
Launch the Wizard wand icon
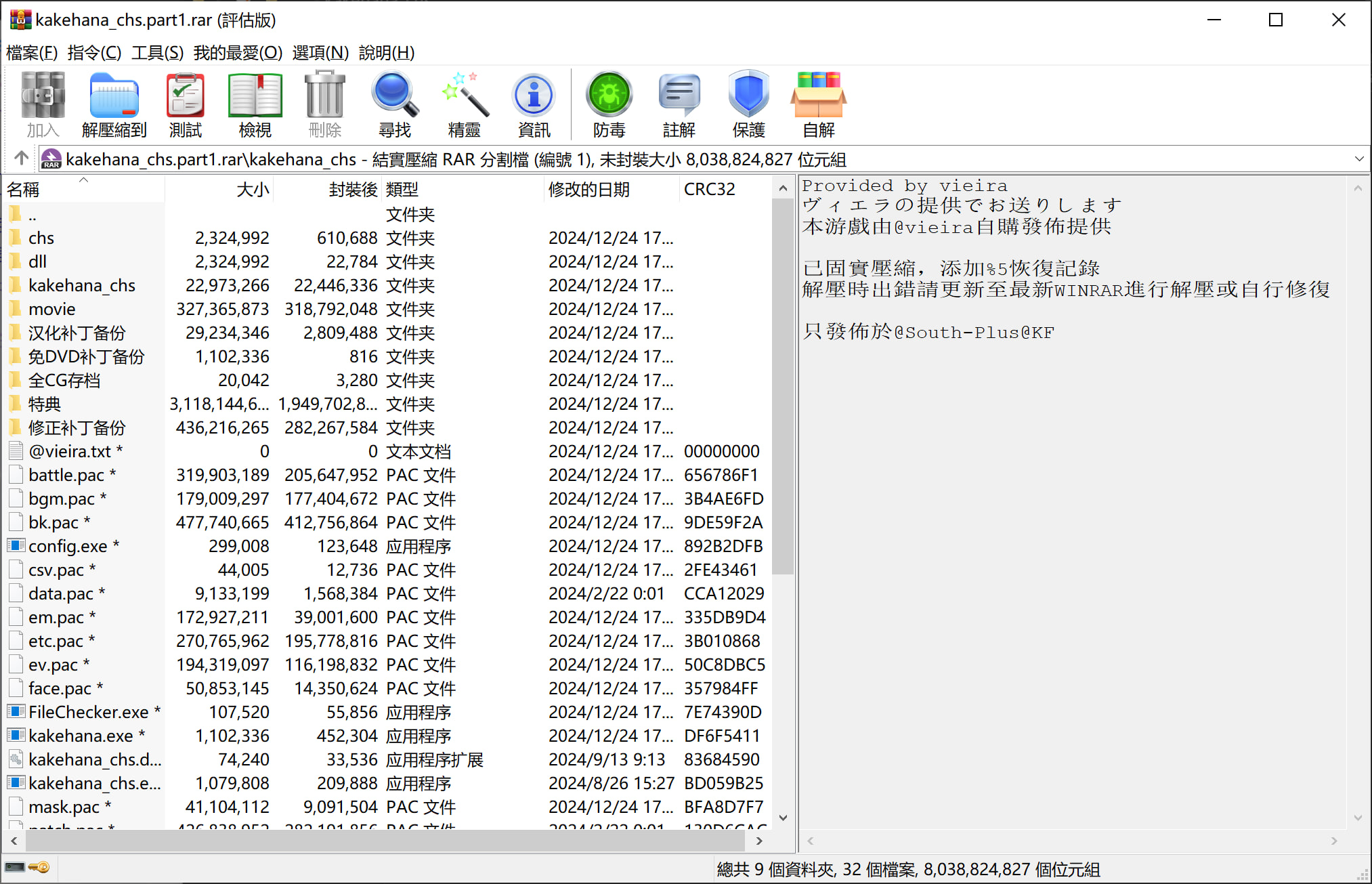pyautogui.click(x=464, y=104)
